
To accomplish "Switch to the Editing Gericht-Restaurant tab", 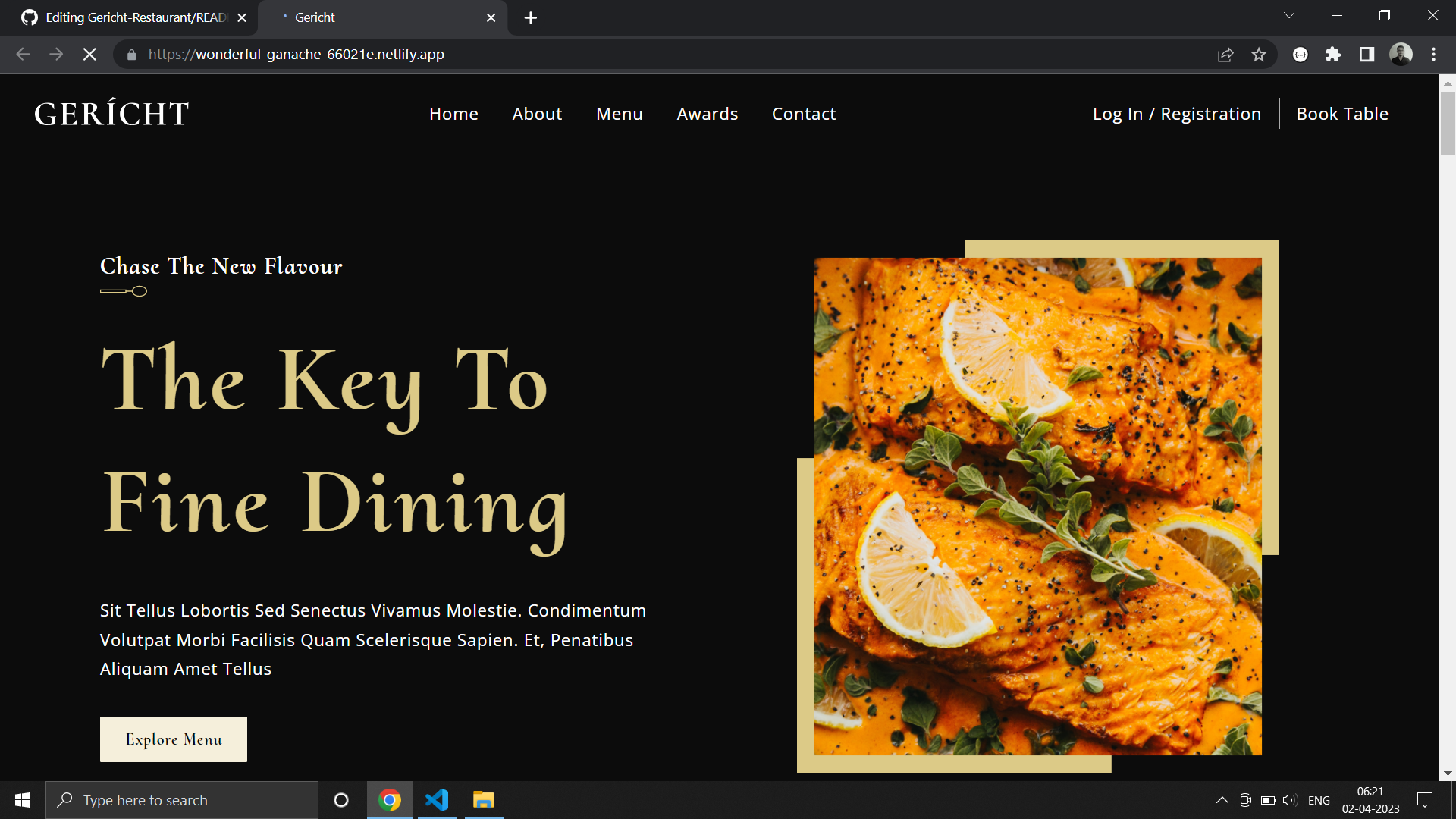I will click(x=135, y=17).
